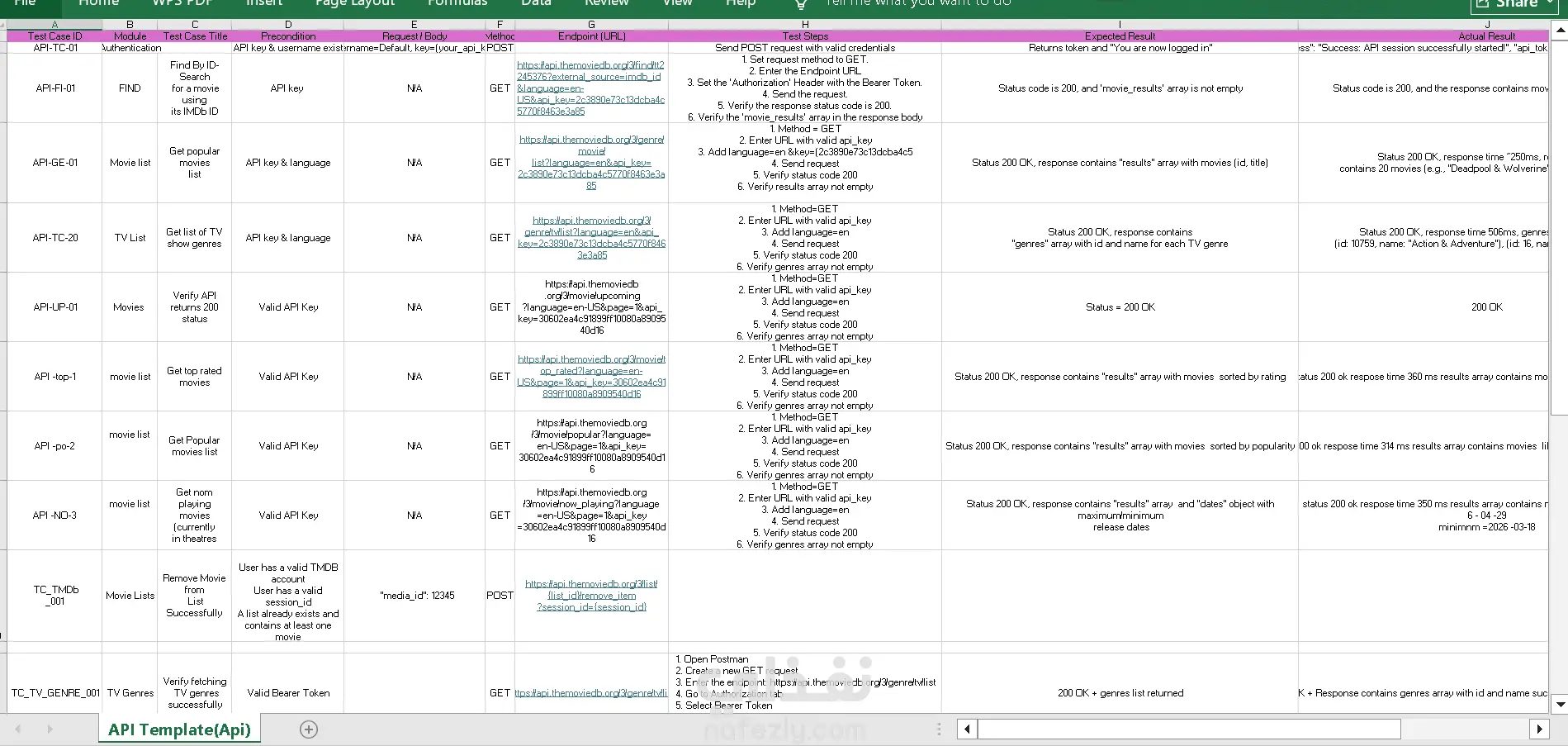Click the Tell me lightbulb icon

pos(800,4)
